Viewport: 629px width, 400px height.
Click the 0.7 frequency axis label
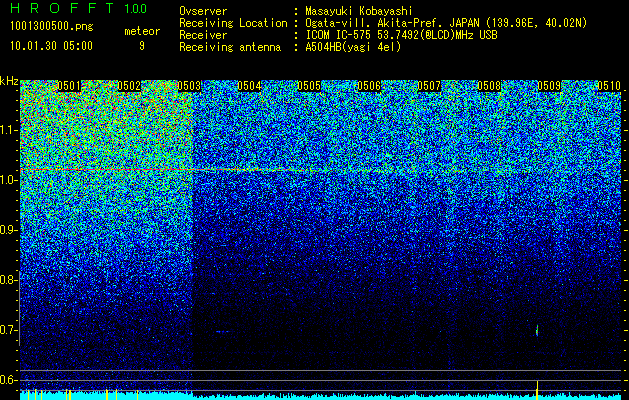[x=8, y=330]
